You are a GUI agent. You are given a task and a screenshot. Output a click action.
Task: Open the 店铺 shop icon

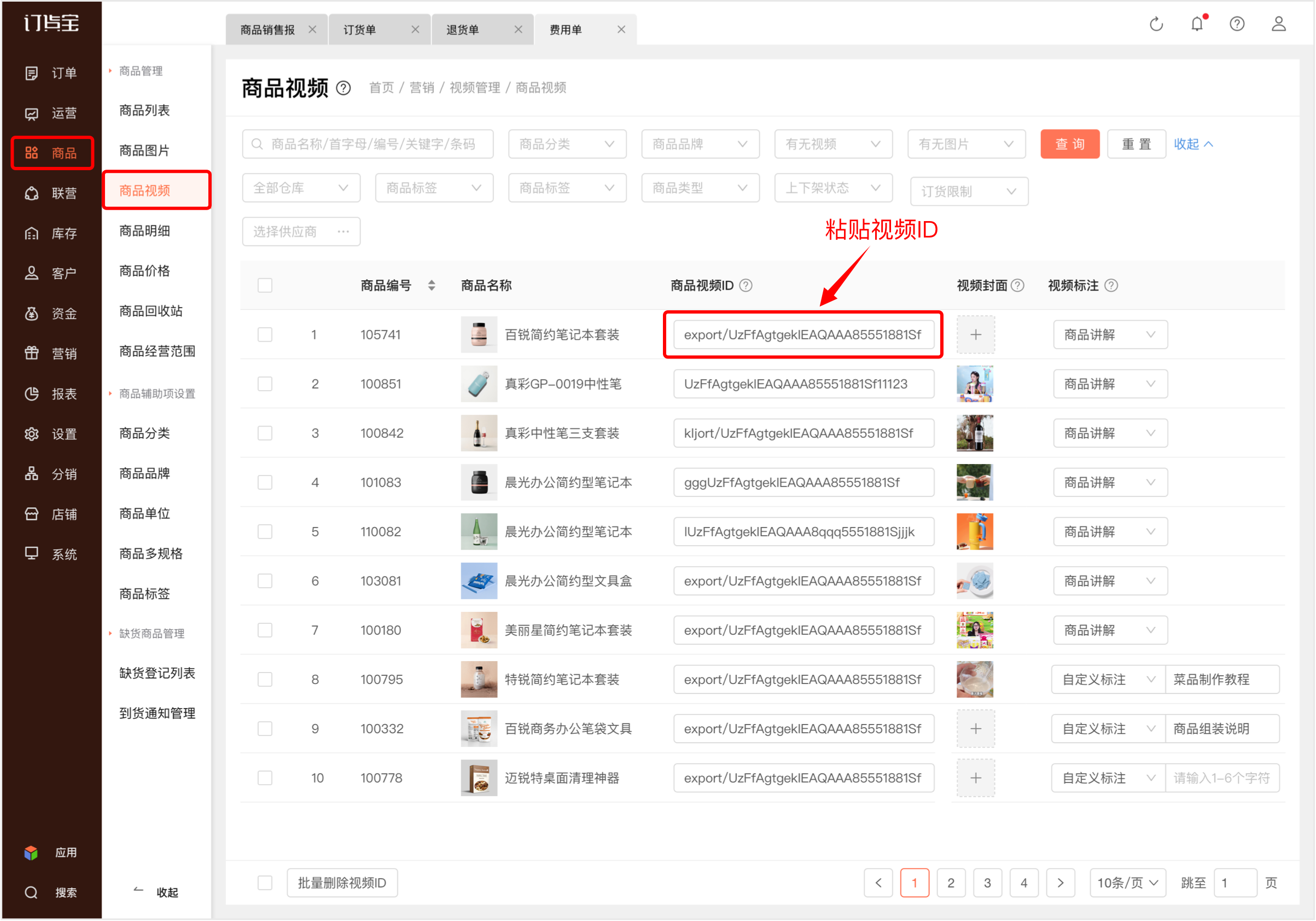point(32,514)
